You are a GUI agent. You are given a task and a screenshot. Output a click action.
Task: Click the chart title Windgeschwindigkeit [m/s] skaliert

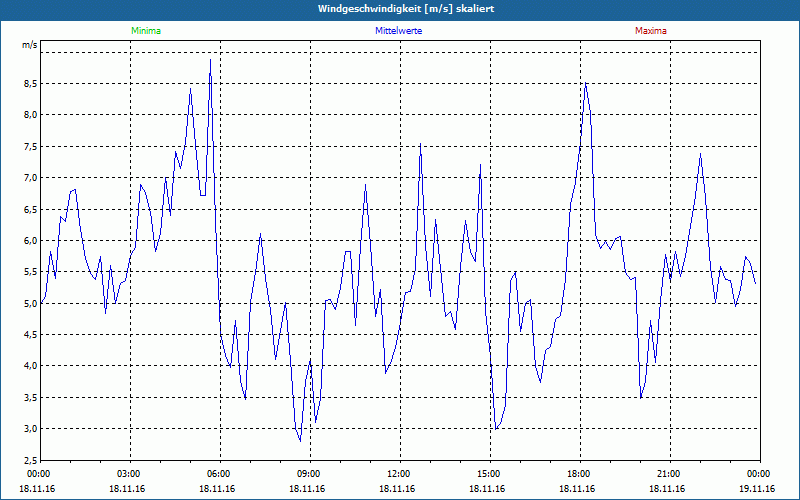click(406, 9)
